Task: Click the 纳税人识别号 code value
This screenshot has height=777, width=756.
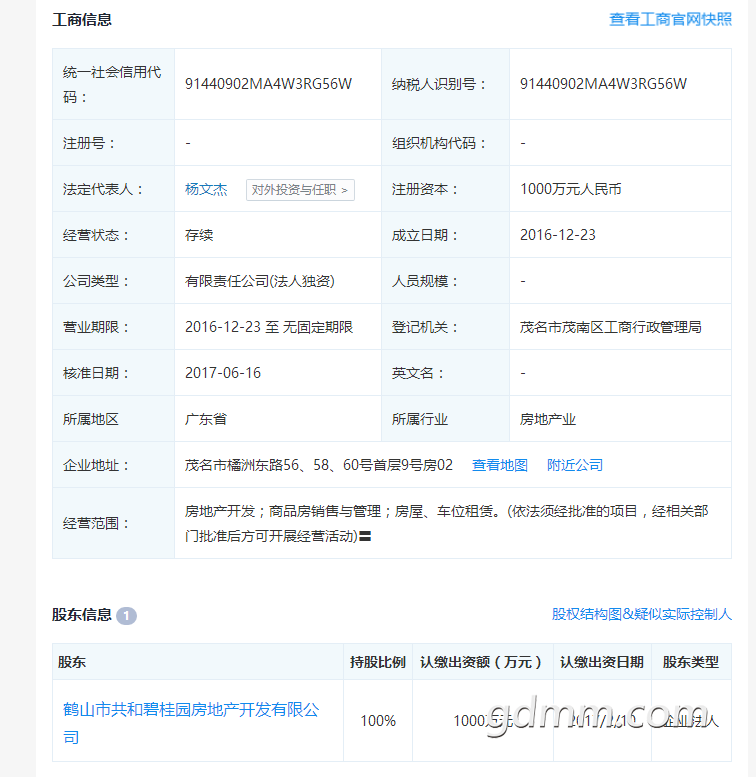Action: click(603, 84)
